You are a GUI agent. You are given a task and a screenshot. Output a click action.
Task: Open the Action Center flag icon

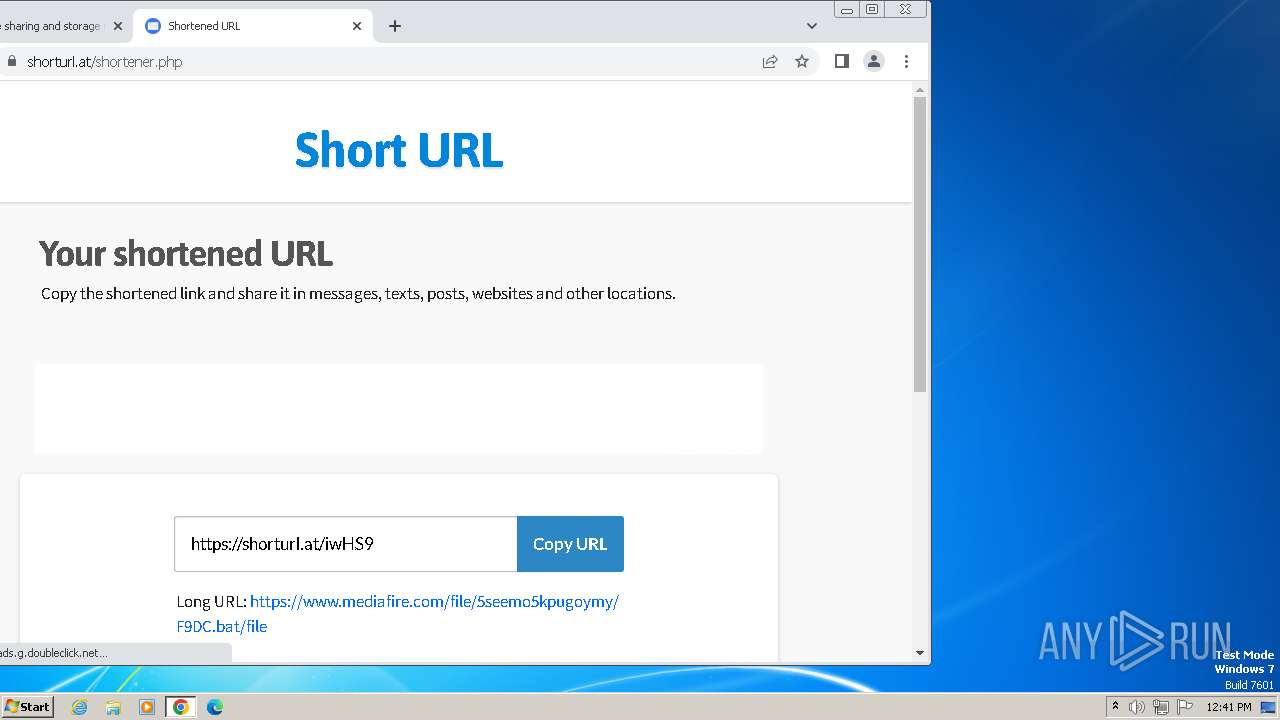[1185, 707]
